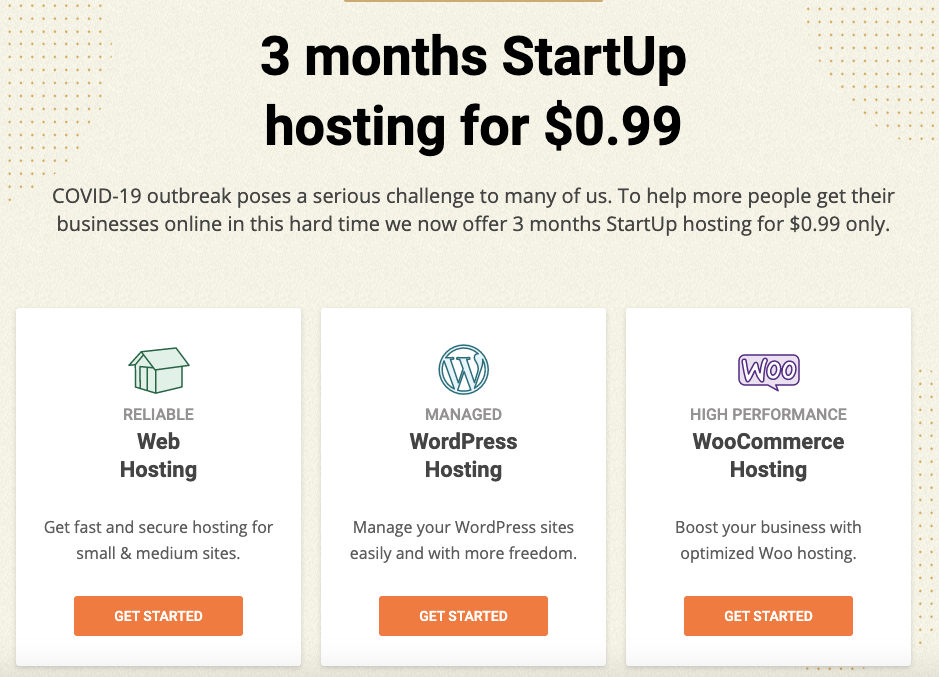Click the gold bar above headline
939x677 pixels.
tap(473, 1)
